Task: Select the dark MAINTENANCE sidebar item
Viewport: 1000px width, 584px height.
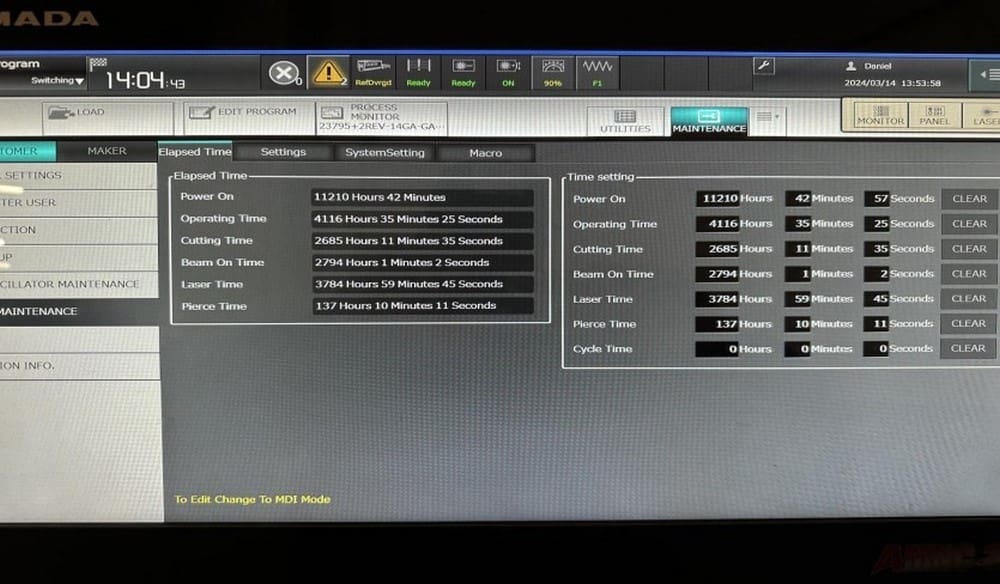Action: click(78, 311)
